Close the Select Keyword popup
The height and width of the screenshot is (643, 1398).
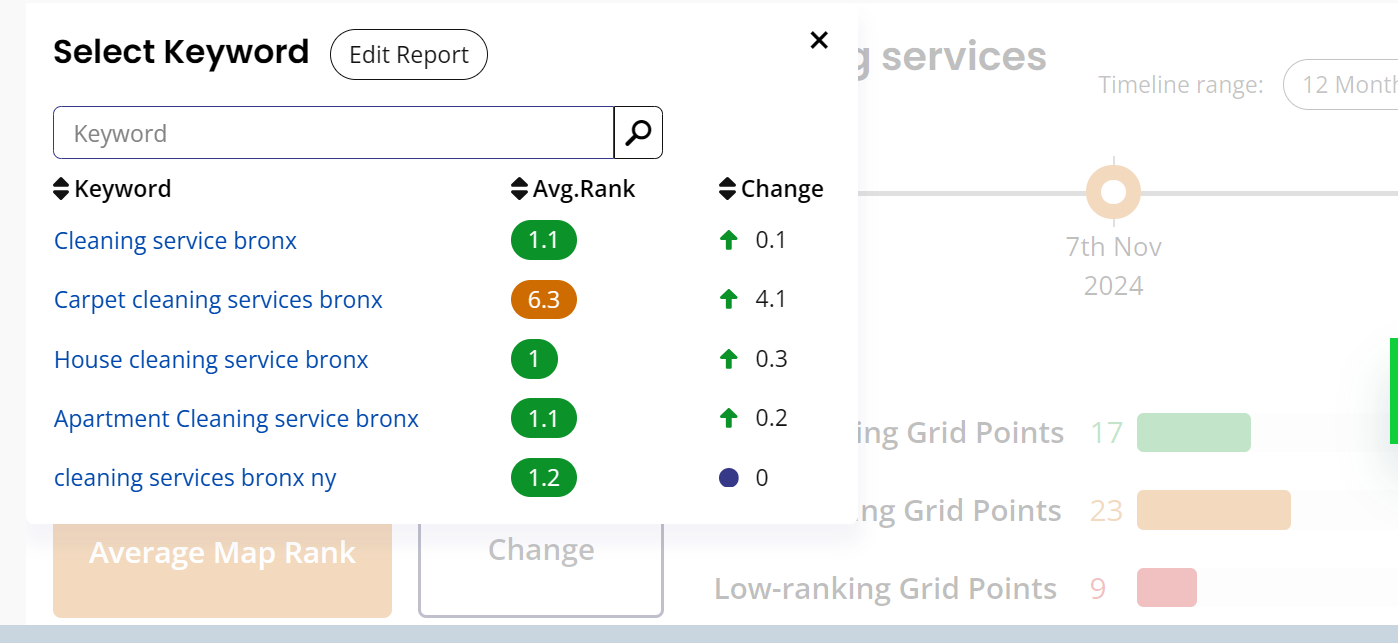[x=819, y=40]
